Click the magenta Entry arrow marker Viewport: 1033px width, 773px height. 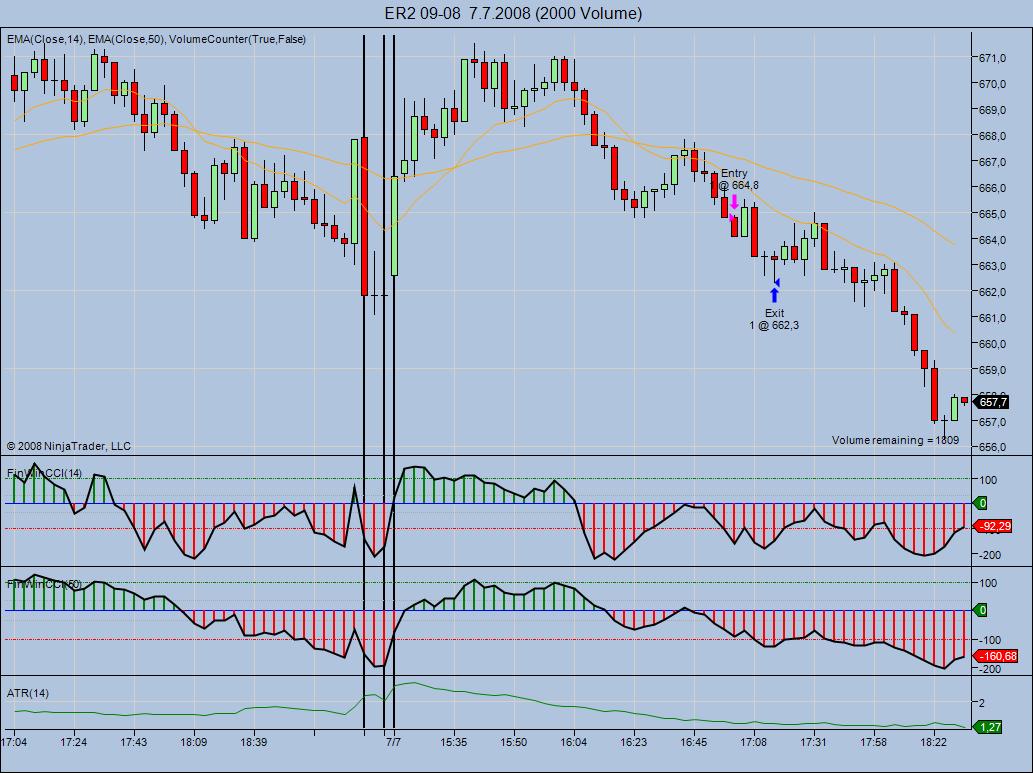pyautogui.click(x=734, y=201)
